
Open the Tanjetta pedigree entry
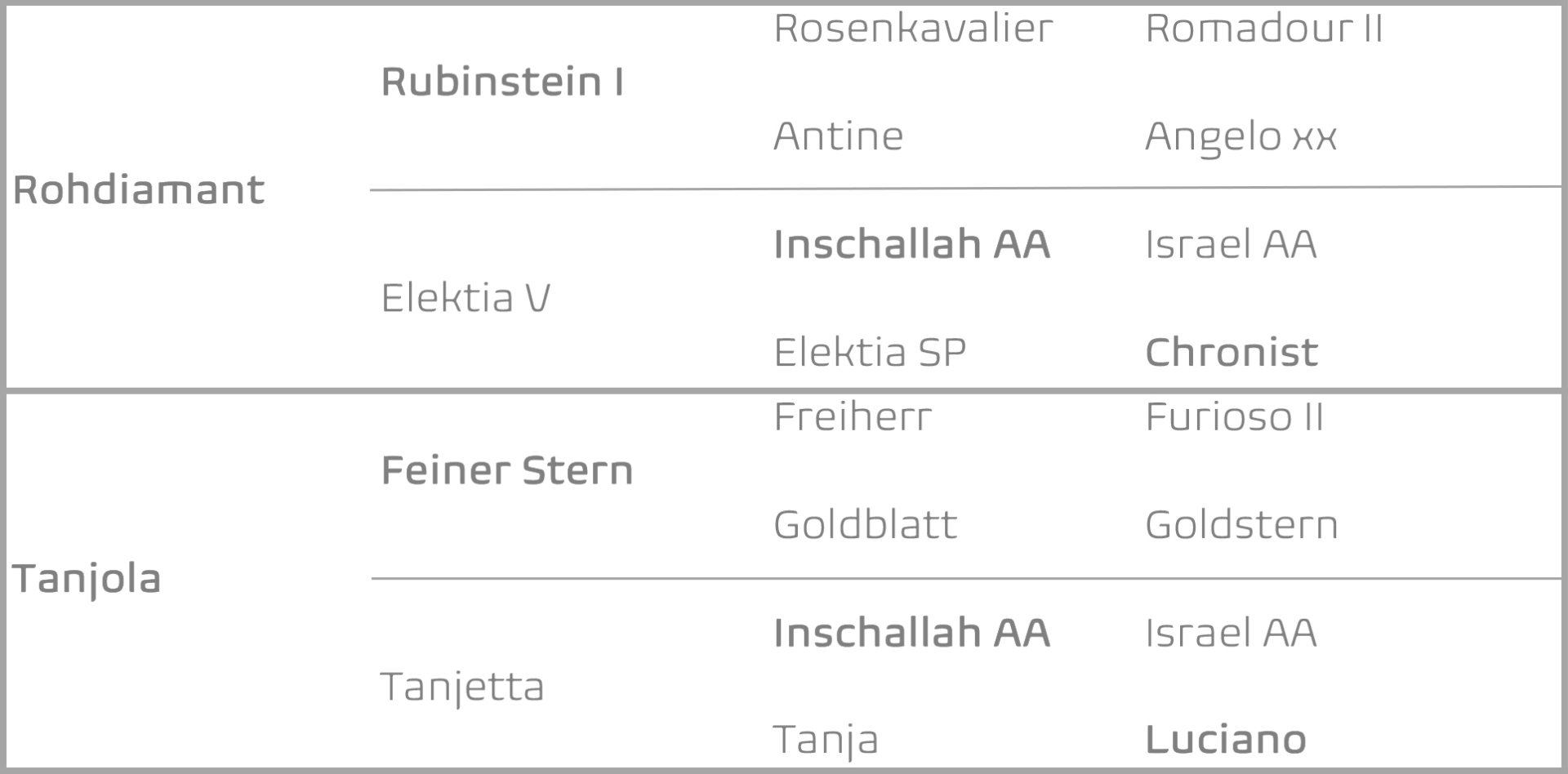(x=462, y=687)
